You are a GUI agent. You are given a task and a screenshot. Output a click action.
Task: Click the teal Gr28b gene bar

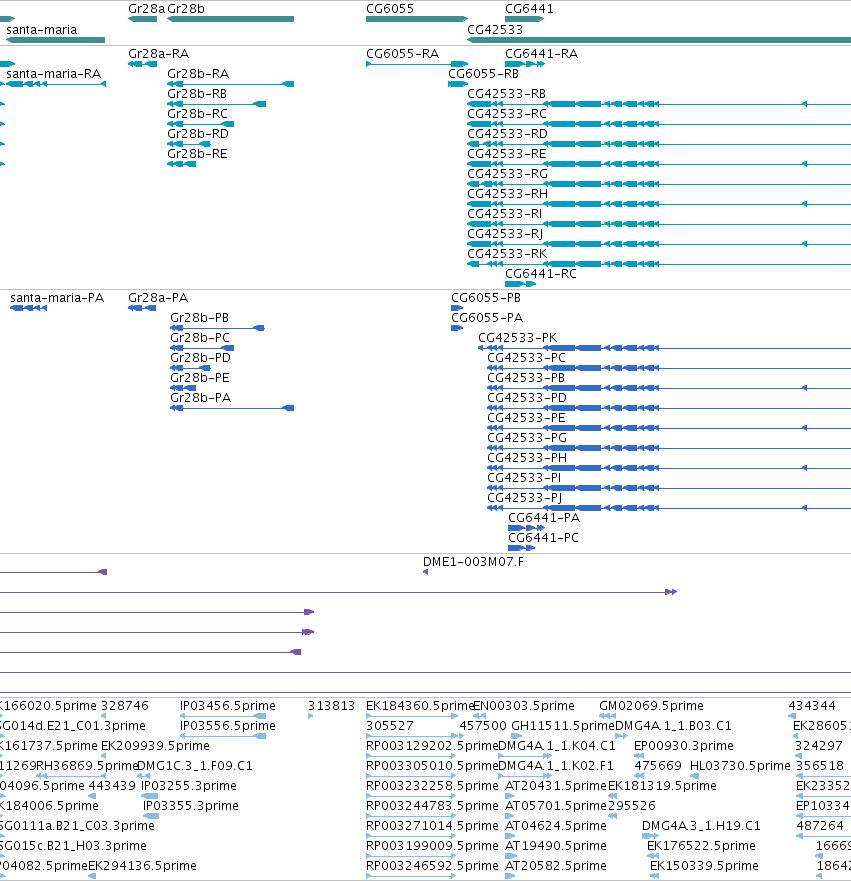click(230, 19)
